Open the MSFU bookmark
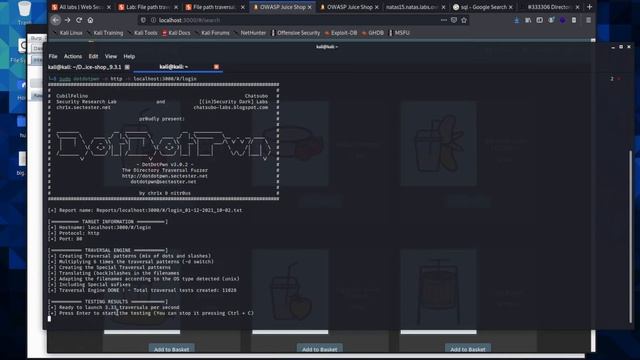Viewport: 640px width, 360px height. click(400, 33)
